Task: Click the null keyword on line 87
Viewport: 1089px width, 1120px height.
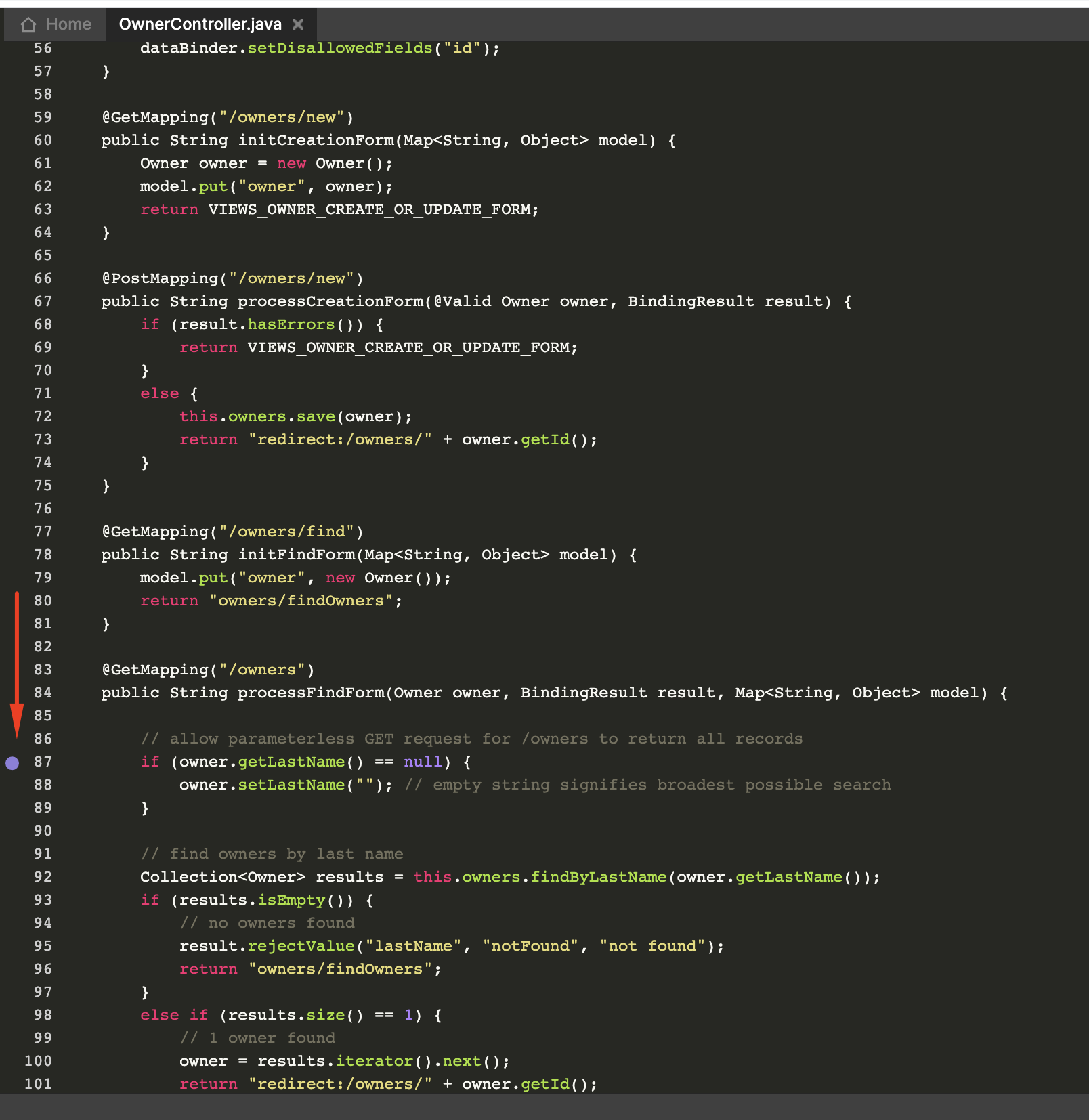Action: [x=423, y=762]
